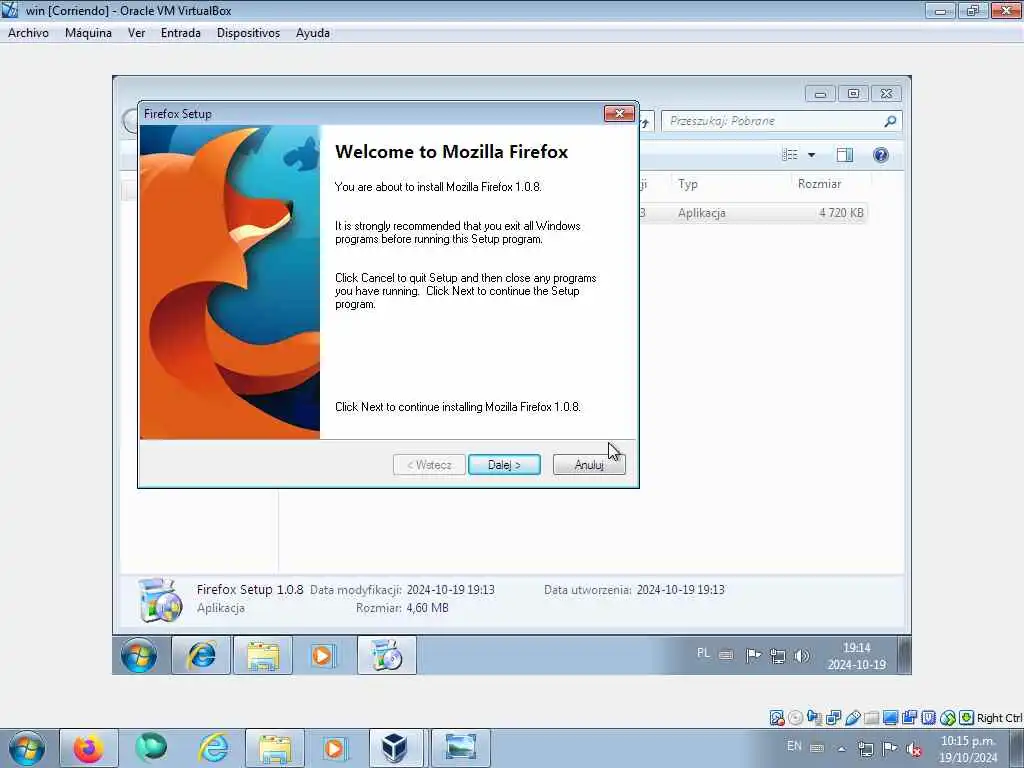Screen dimensions: 1024x768
Task: Open the Ayuda menu
Action: click(x=312, y=33)
